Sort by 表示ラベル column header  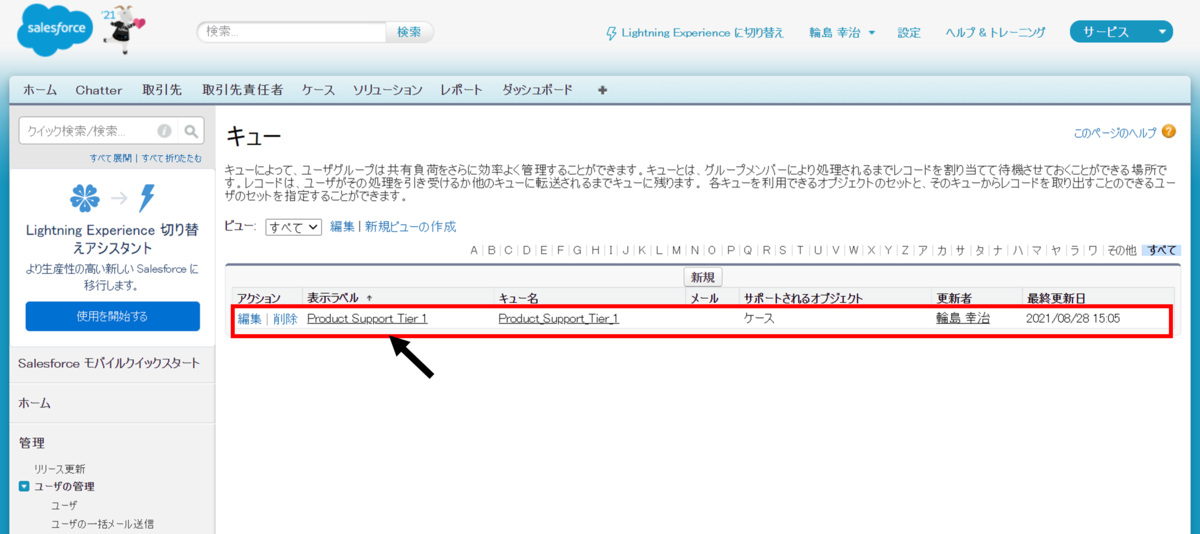334,298
